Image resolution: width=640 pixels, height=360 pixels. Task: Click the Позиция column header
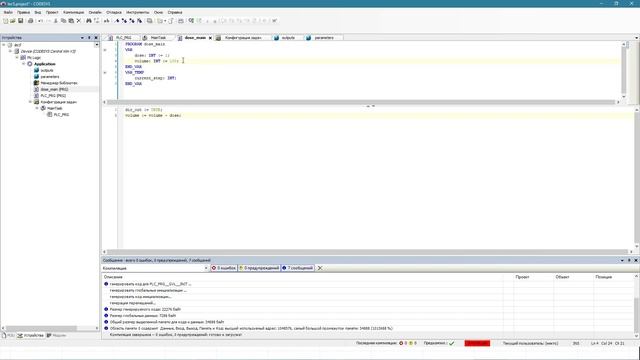[x=604, y=277]
